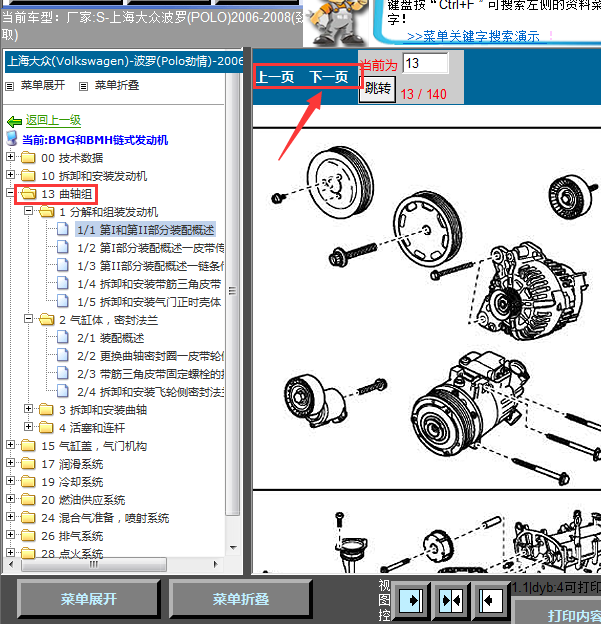Viewport: 601px width, 624px height.
Task: Click the page icon of 2/2 更换曲轴密封圈
Action: pyautogui.click(x=62, y=355)
